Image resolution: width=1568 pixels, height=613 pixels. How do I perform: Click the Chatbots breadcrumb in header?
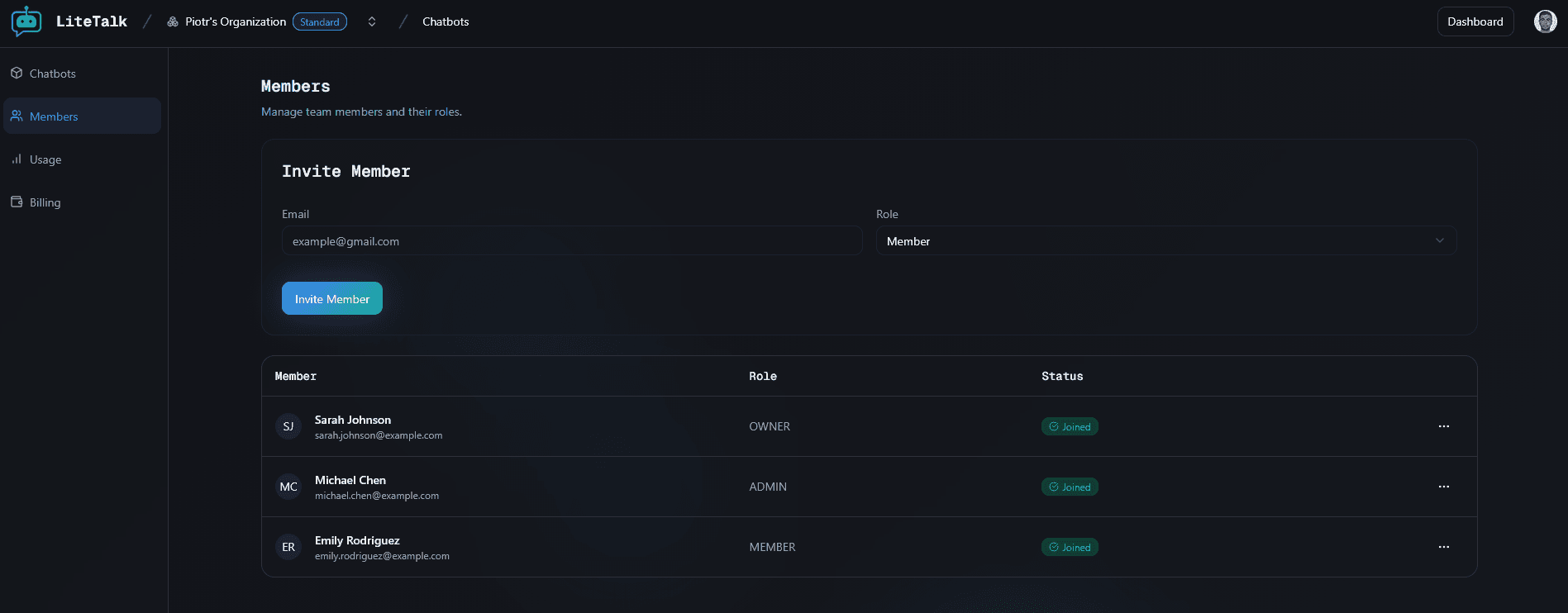tap(445, 21)
